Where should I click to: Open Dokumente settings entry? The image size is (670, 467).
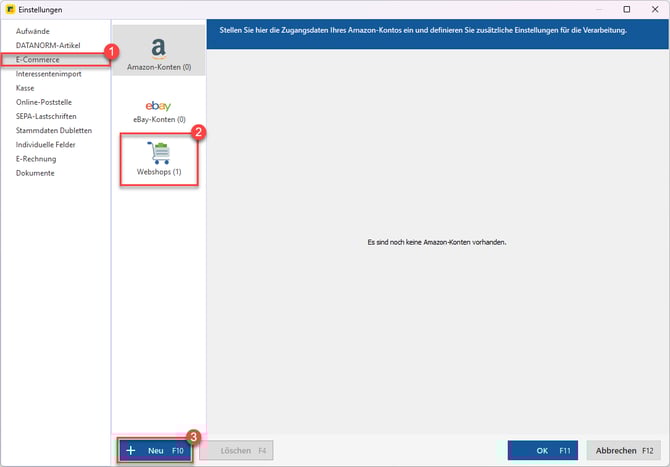pos(35,172)
